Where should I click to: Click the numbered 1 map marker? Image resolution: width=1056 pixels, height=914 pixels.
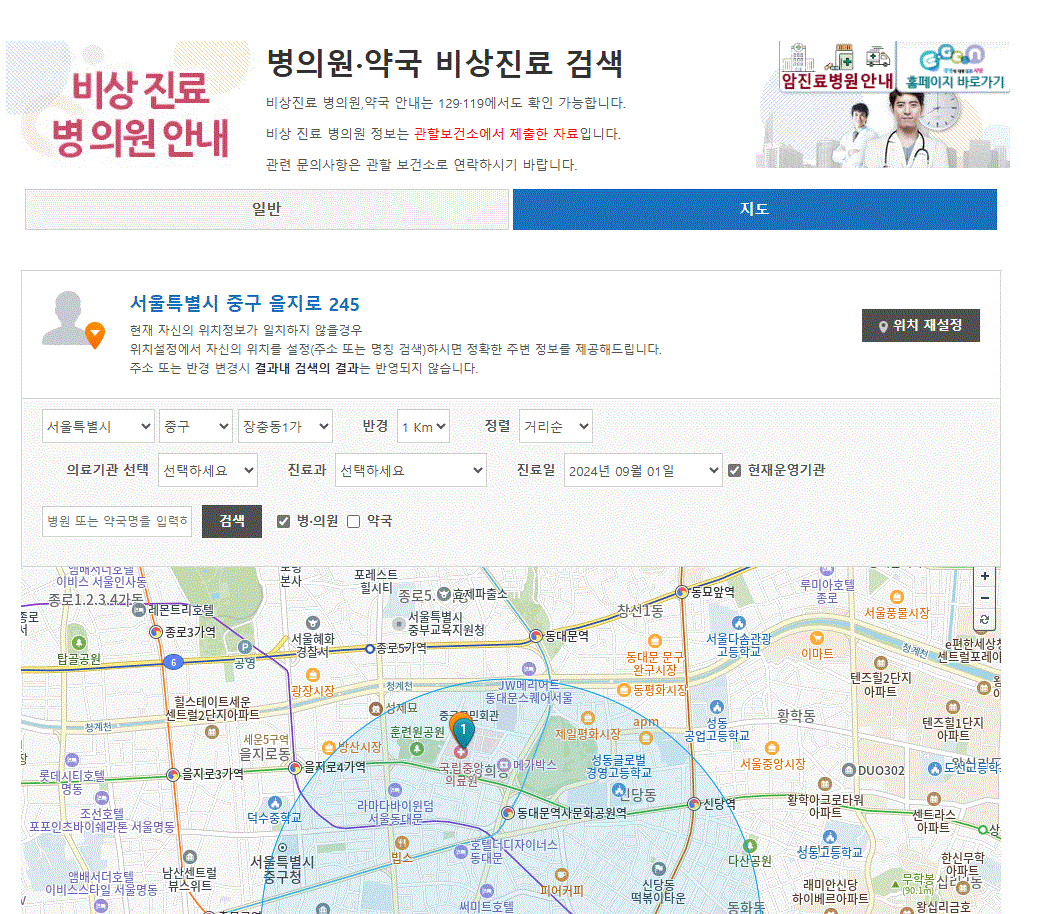(x=463, y=731)
